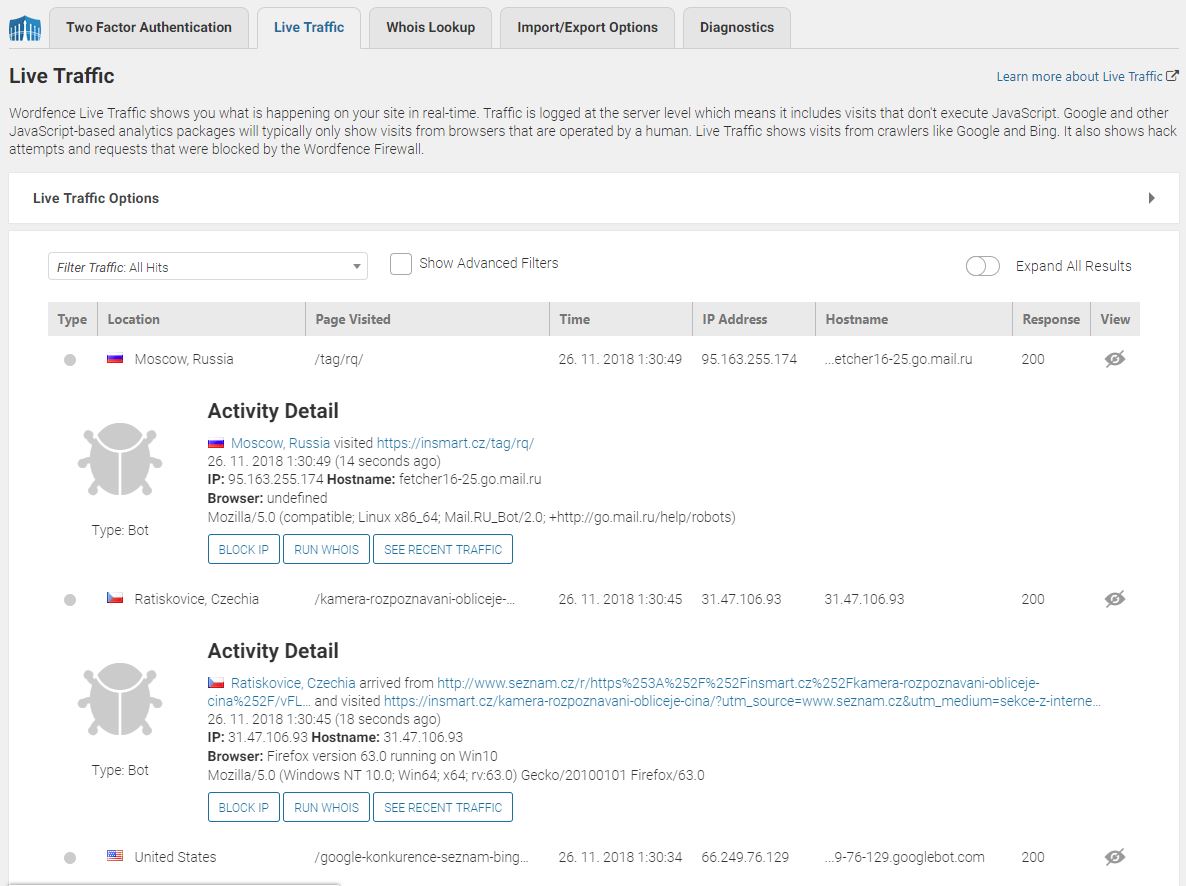Image resolution: width=1186 pixels, height=886 pixels.
Task: Click the IP Address column header
Action: click(x=753, y=319)
